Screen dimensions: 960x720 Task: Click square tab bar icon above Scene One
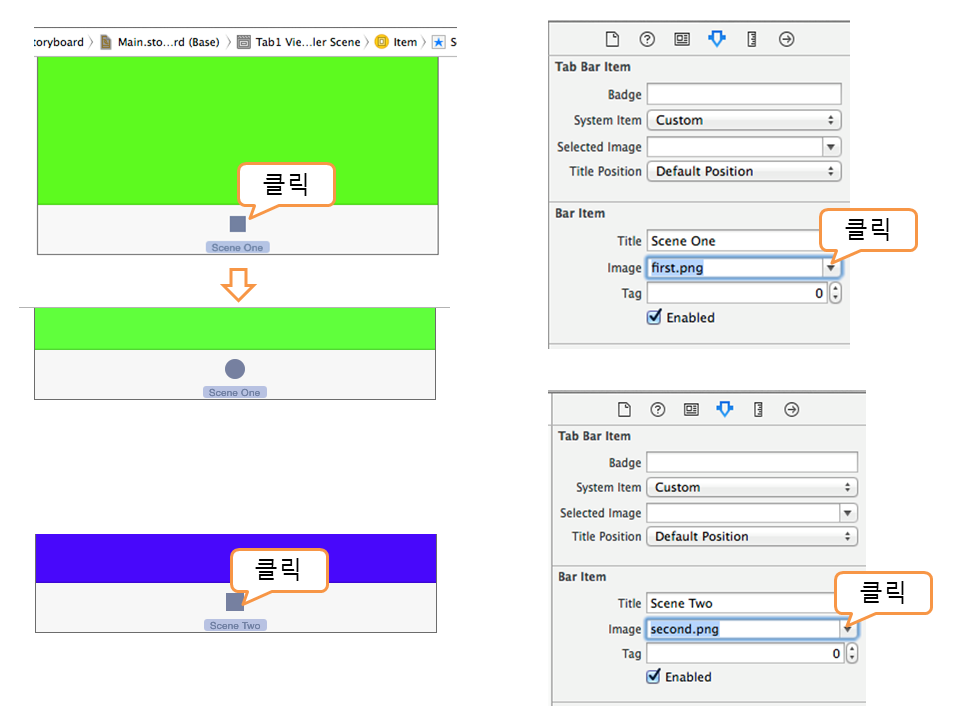pos(238,224)
